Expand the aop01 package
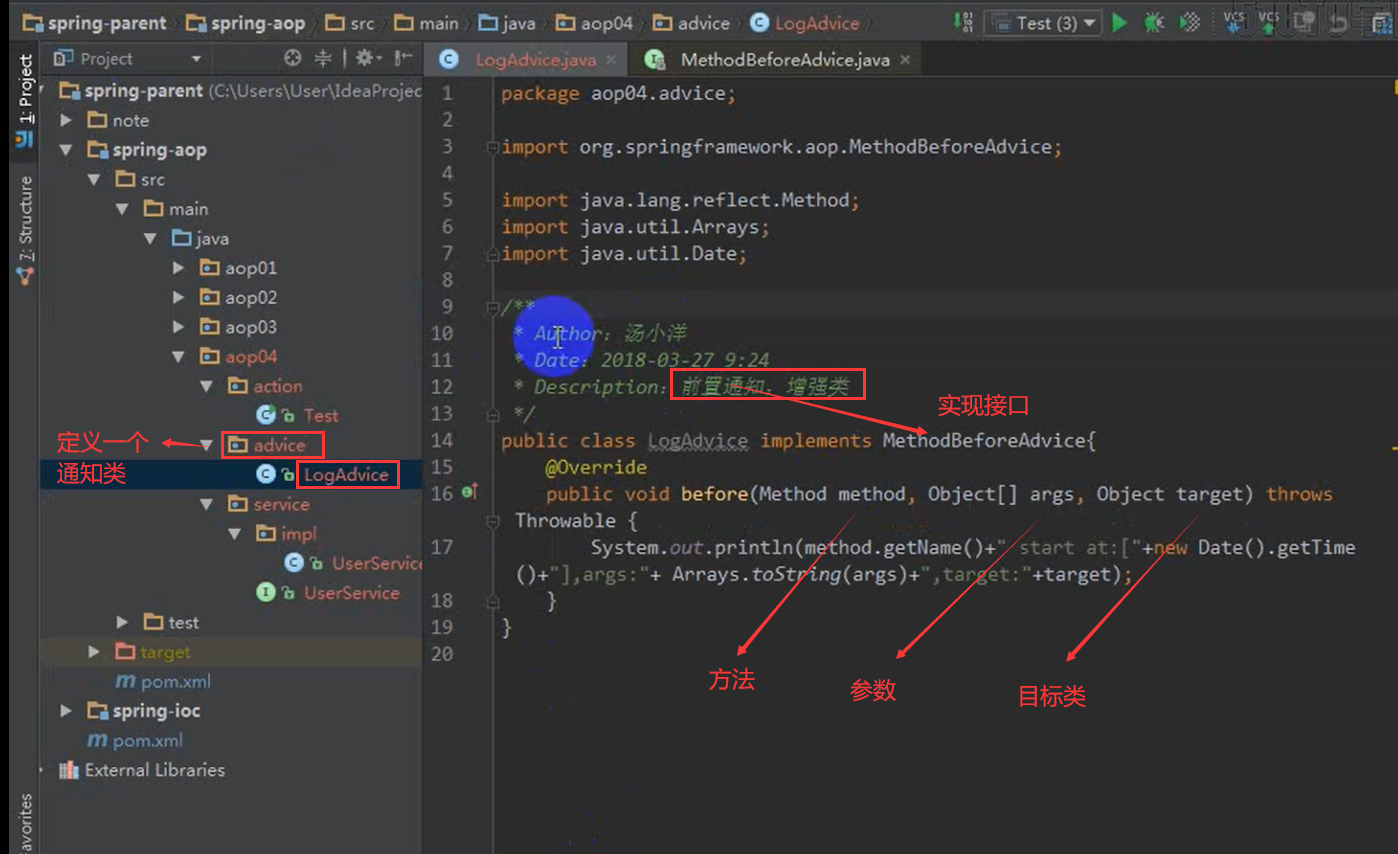The width and height of the screenshot is (1398, 854). (x=179, y=268)
